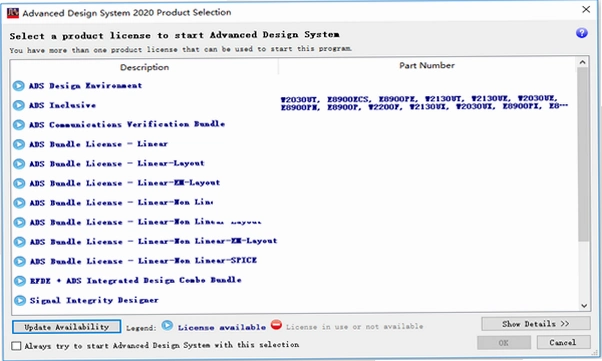Select the Signal Integrity Designer icon
602x361 pixels.
click(x=19, y=300)
